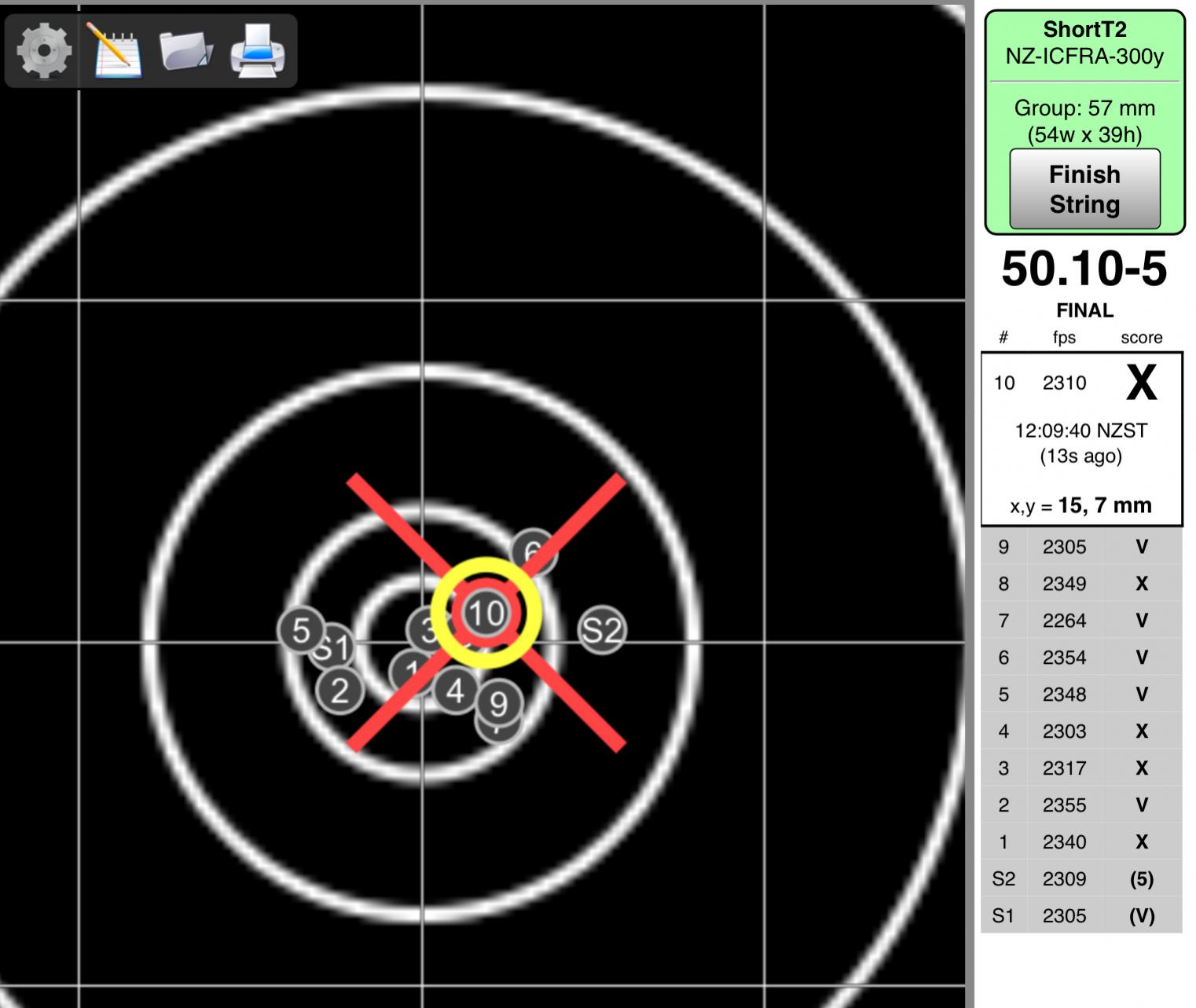
Task: Select shot 8 row with 2349 fps
Action: coord(1081,584)
